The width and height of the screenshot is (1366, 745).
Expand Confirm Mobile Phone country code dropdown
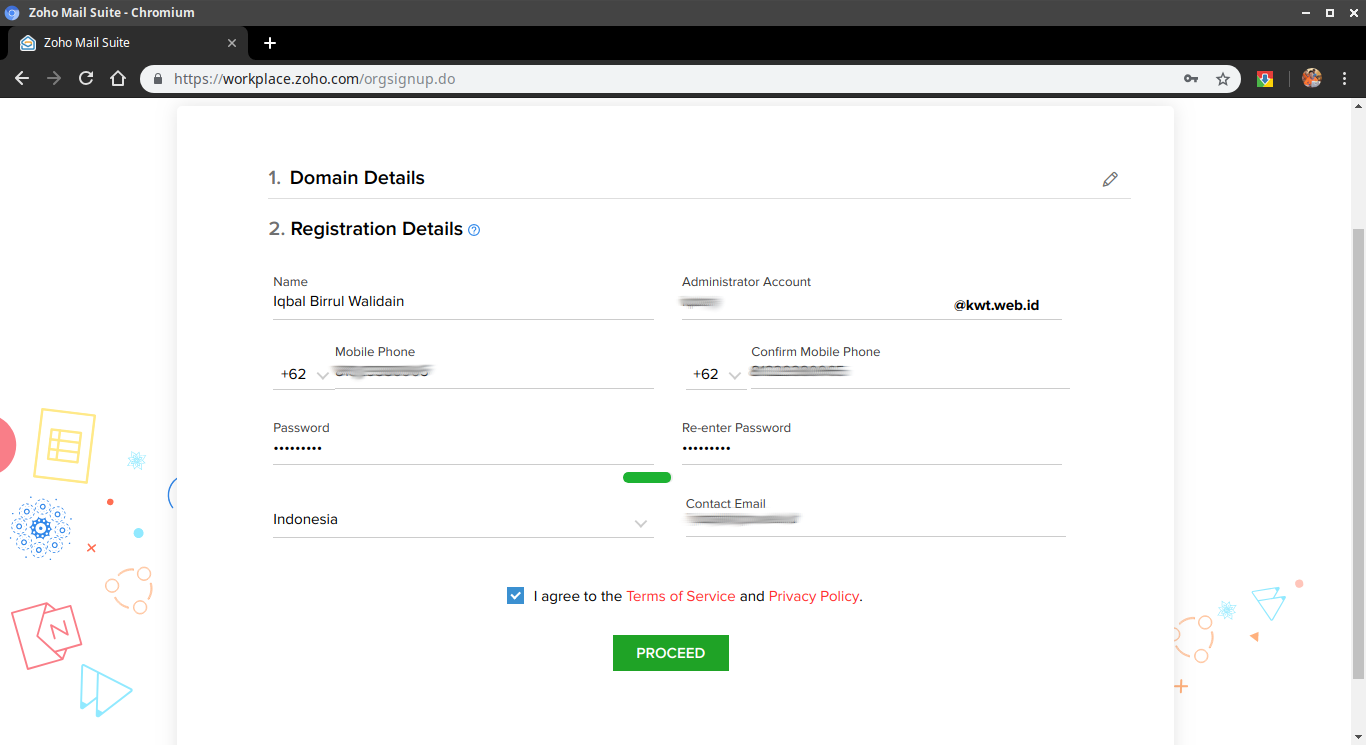pos(717,375)
